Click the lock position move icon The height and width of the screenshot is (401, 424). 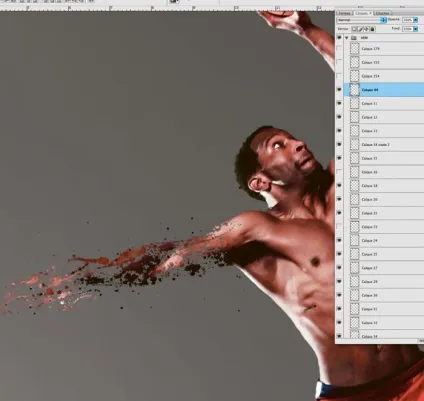tap(366, 29)
